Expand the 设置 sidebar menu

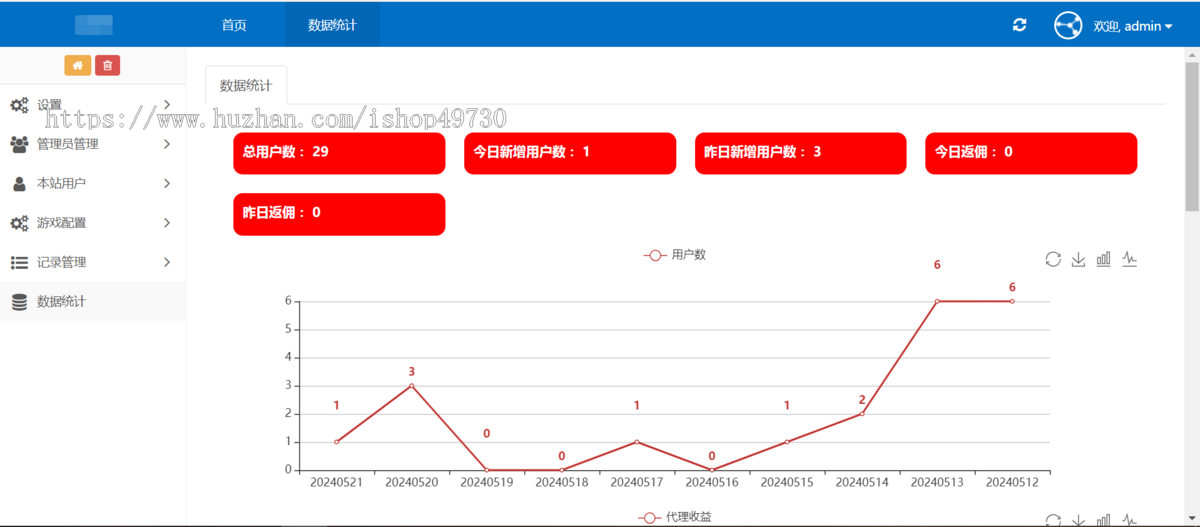pyautogui.click(x=93, y=105)
